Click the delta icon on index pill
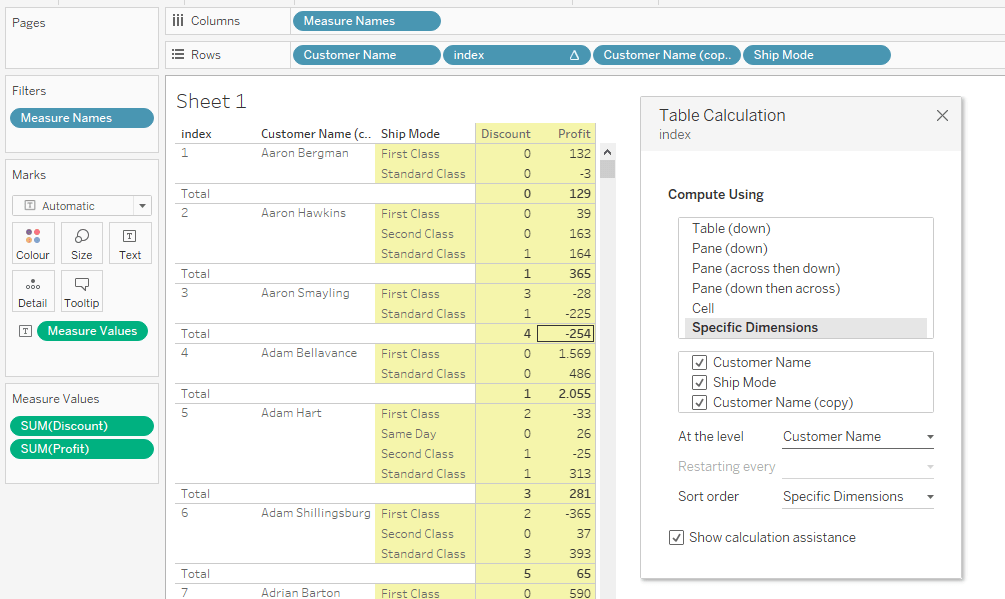This screenshot has width=1005, height=599. [574, 56]
